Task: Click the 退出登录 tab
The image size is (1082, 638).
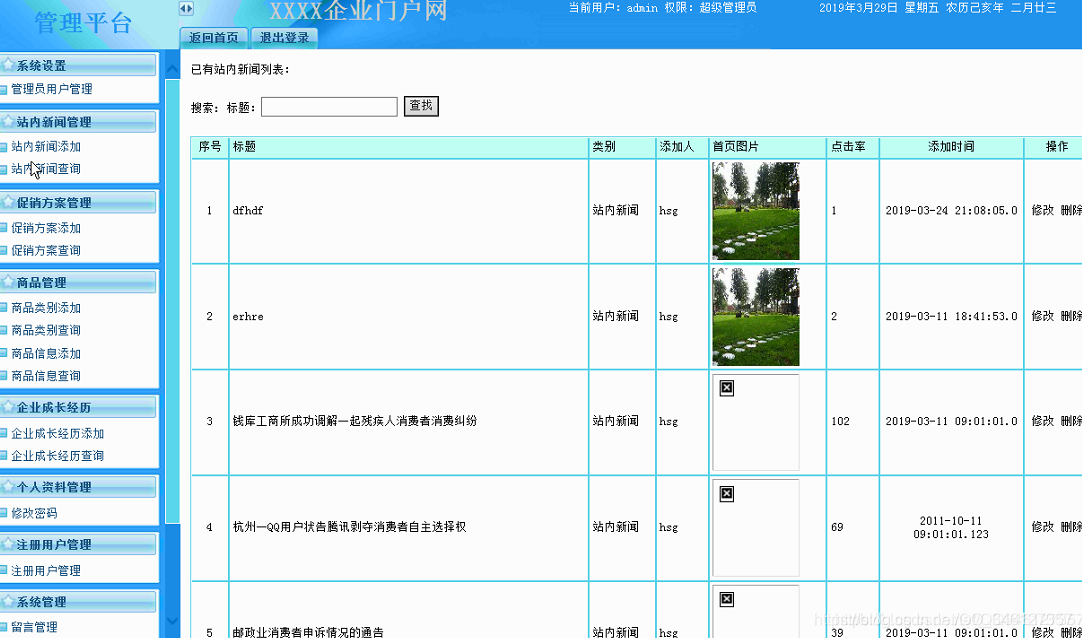Action: point(284,38)
